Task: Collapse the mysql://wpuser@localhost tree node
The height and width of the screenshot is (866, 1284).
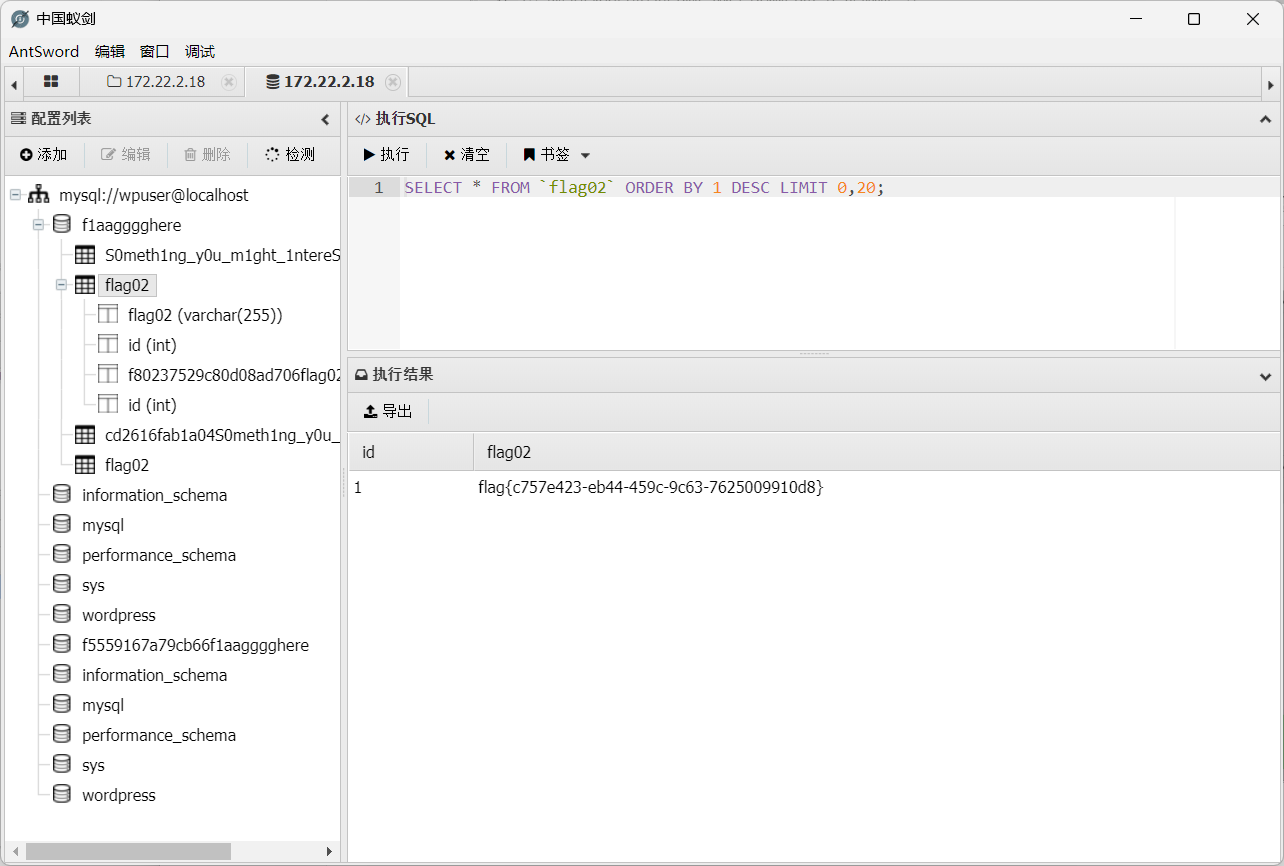Action: [x=15, y=195]
